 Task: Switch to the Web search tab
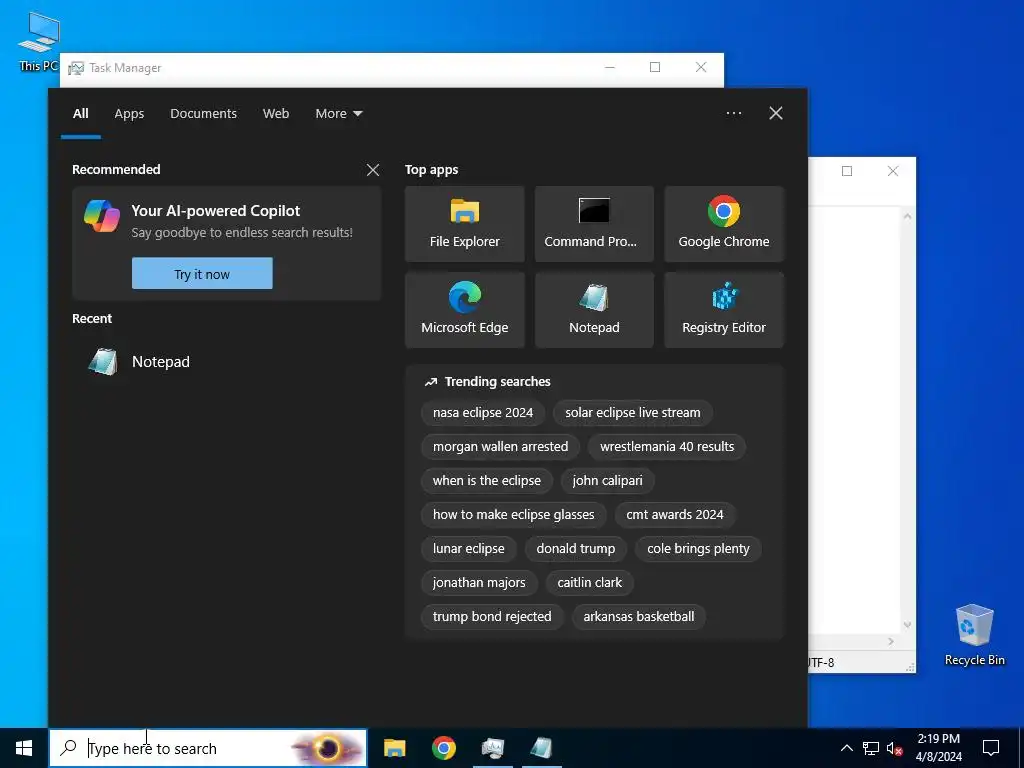pos(276,114)
